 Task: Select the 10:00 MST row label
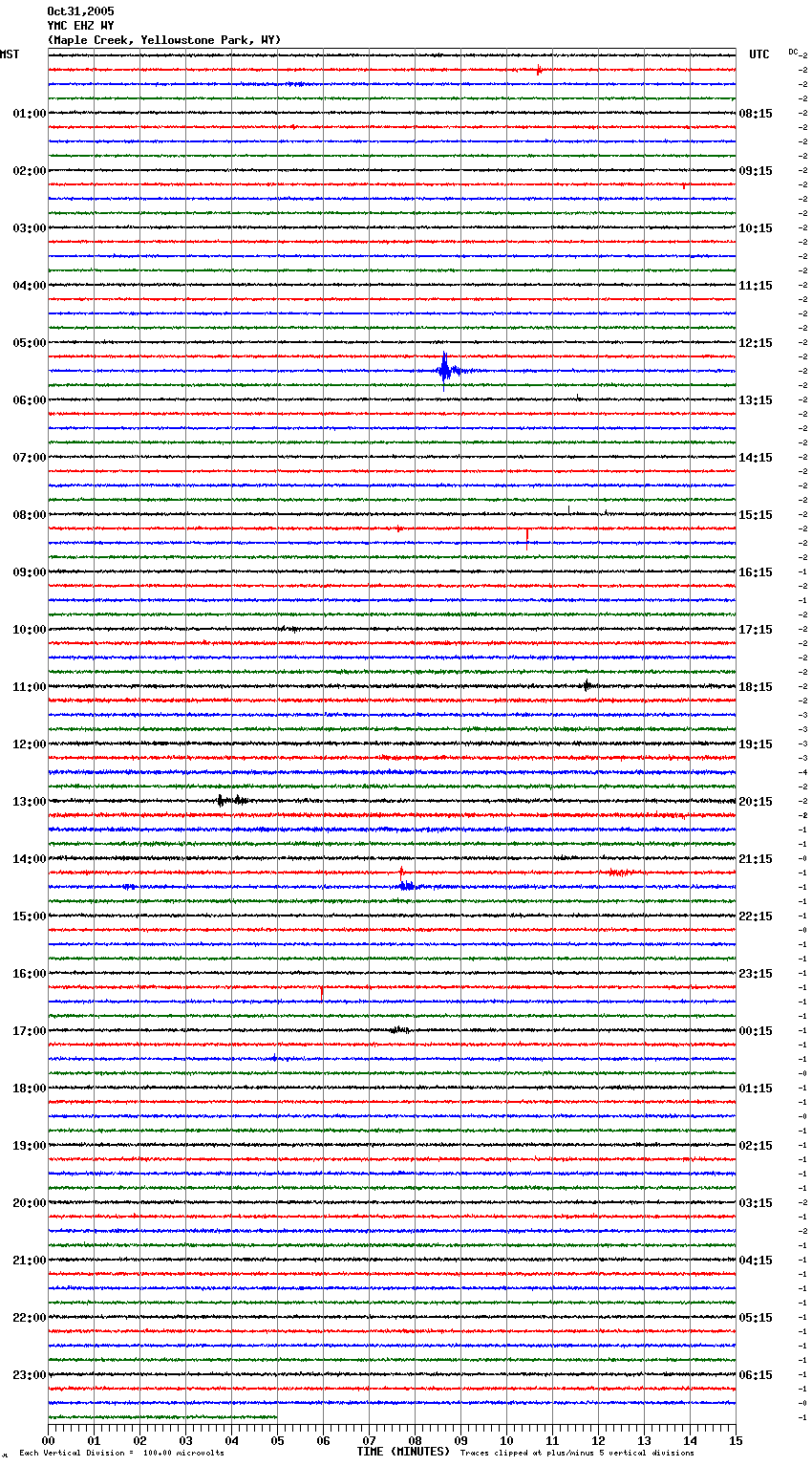tap(29, 630)
